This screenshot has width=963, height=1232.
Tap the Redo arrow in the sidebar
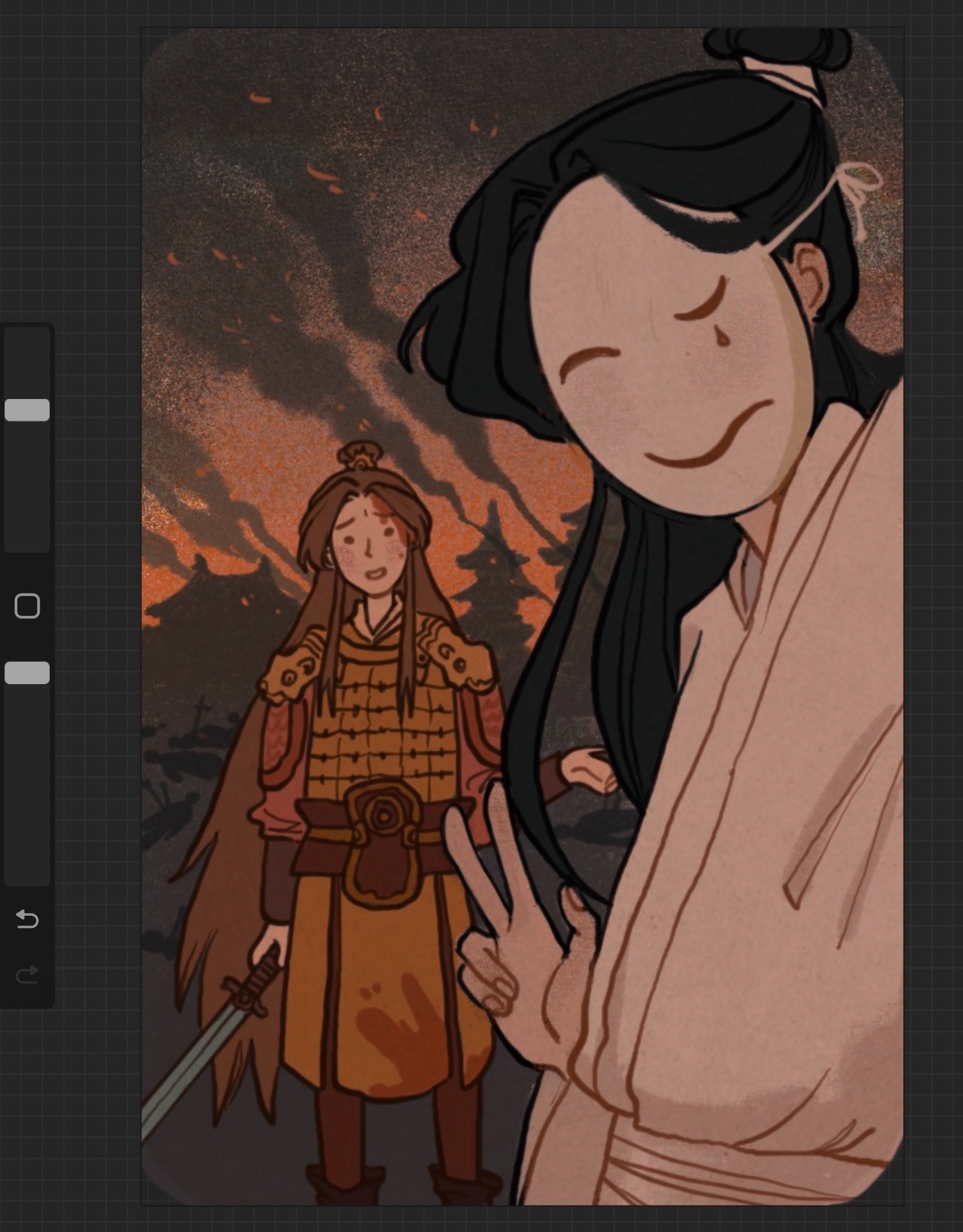click(27, 975)
